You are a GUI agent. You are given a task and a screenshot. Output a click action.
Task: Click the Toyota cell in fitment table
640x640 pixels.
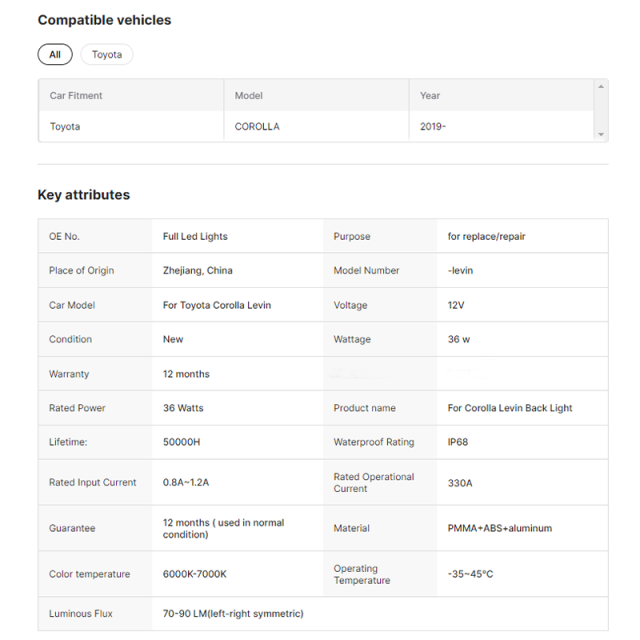coord(65,127)
